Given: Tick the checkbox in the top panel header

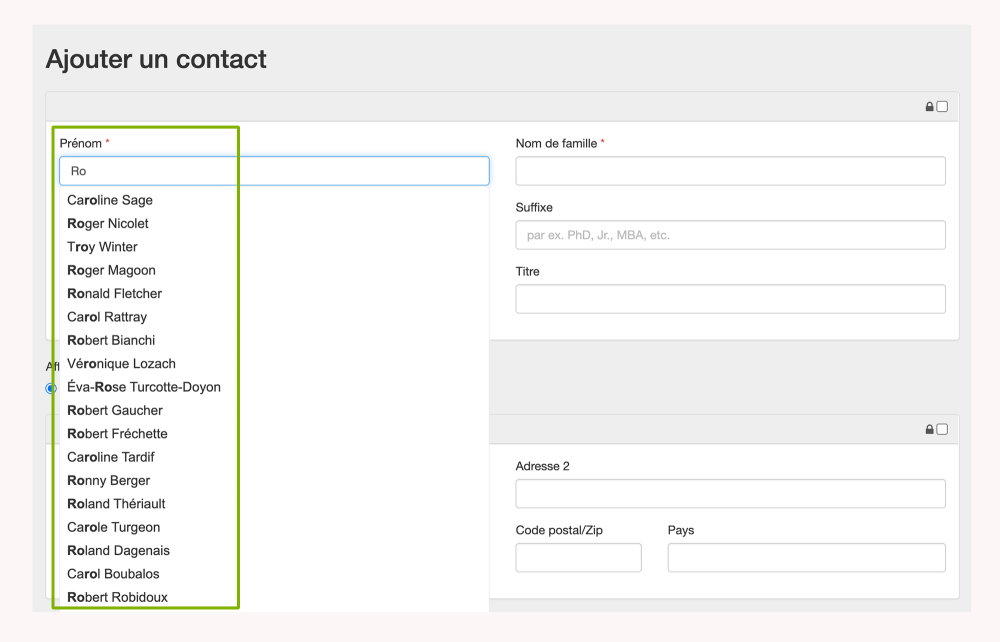Looking at the screenshot, I should [942, 107].
